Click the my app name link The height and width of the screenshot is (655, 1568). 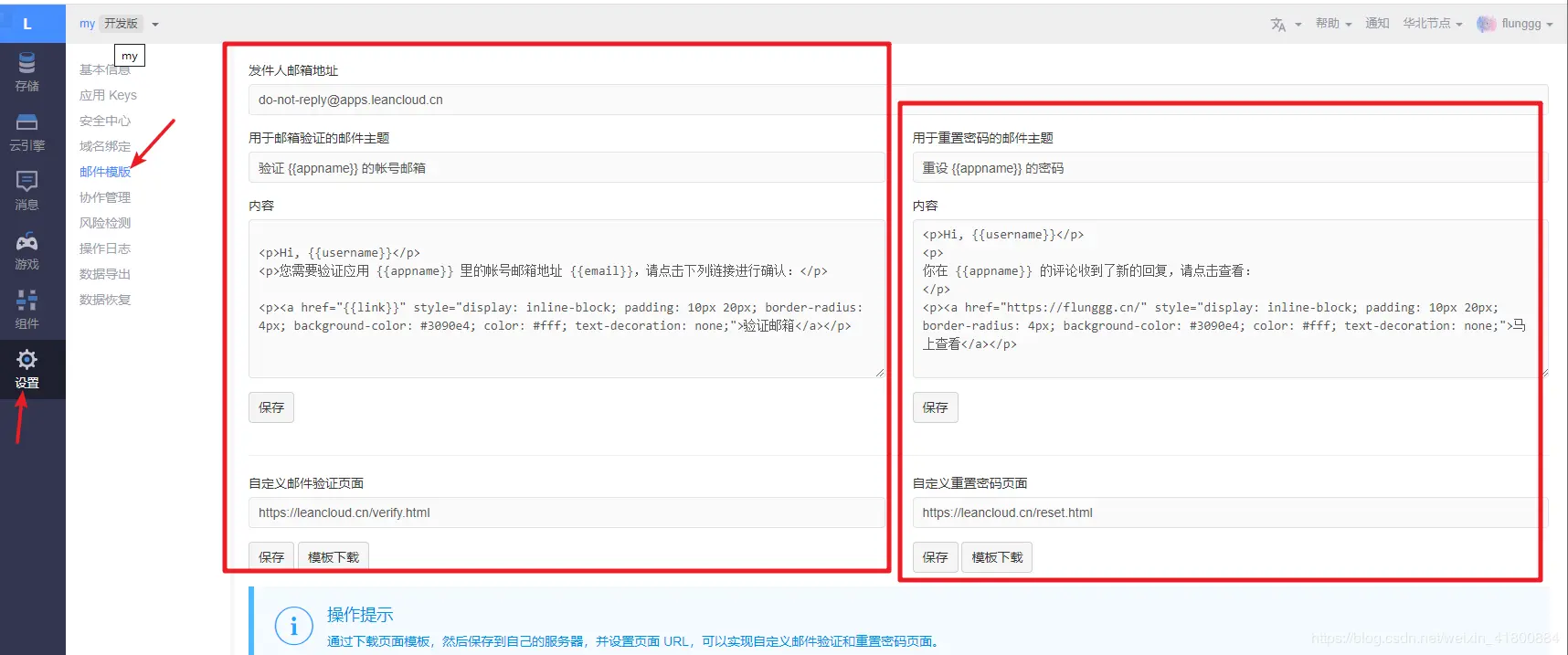(x=87, y=24)
